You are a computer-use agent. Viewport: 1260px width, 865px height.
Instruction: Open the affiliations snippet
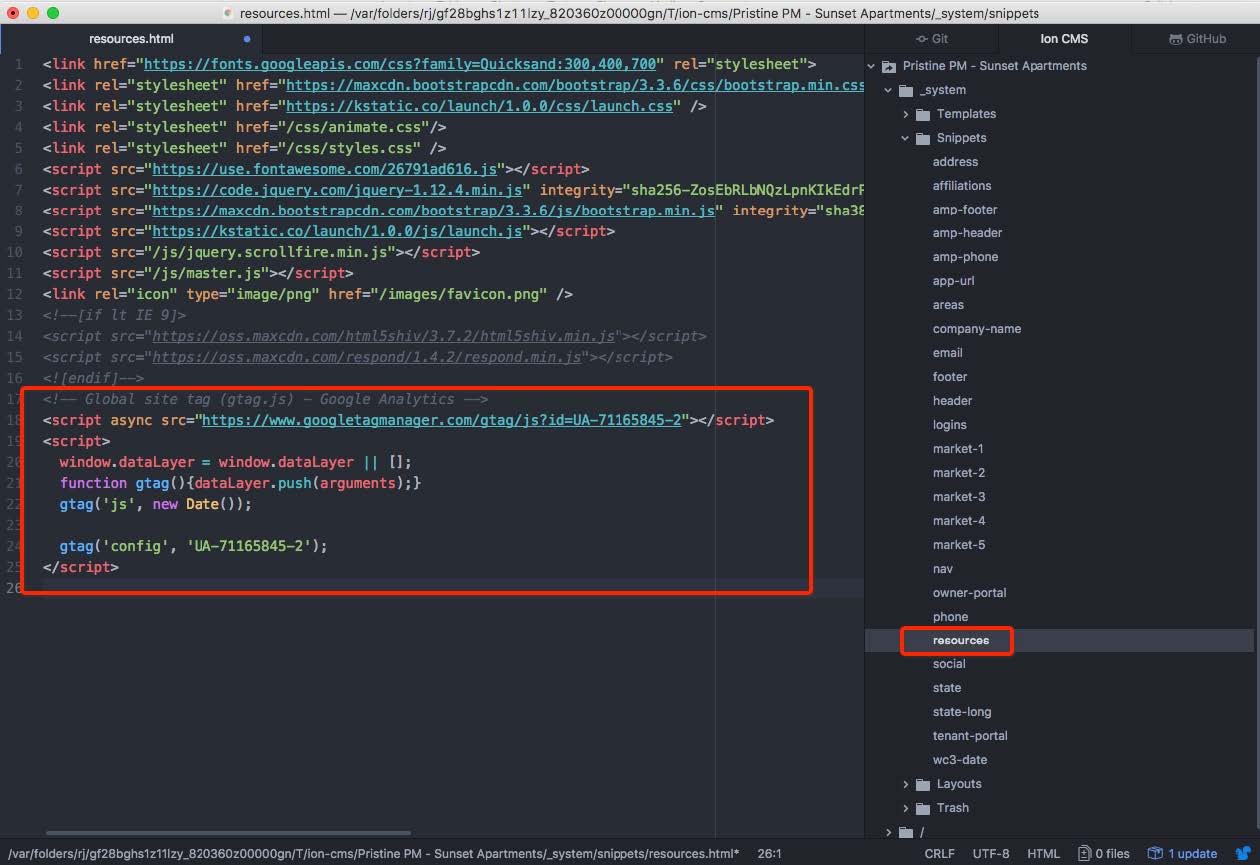962,186
